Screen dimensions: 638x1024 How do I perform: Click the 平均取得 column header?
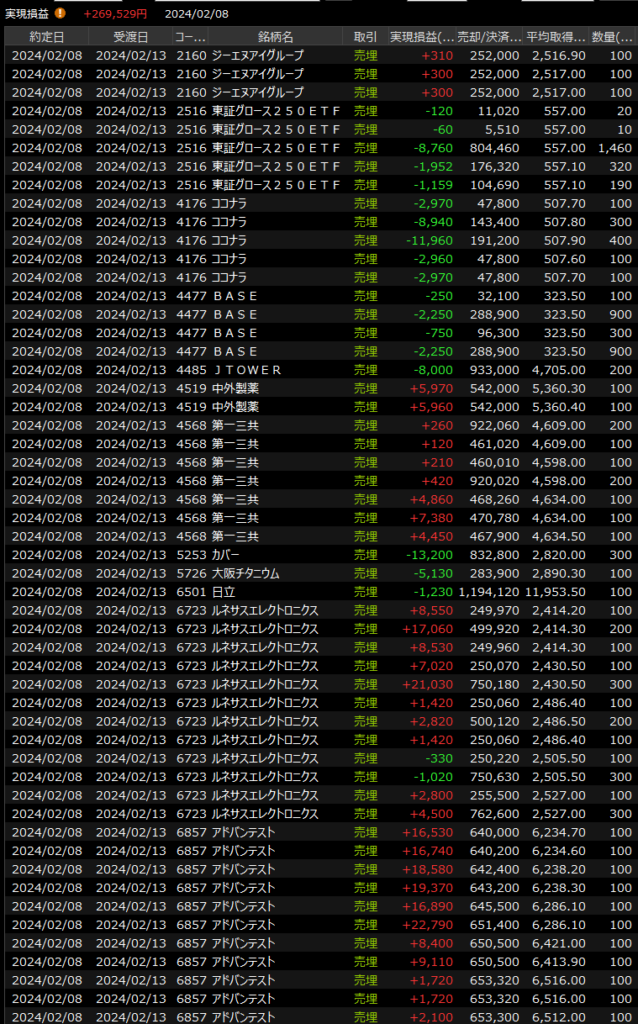[x=557, y=37]
